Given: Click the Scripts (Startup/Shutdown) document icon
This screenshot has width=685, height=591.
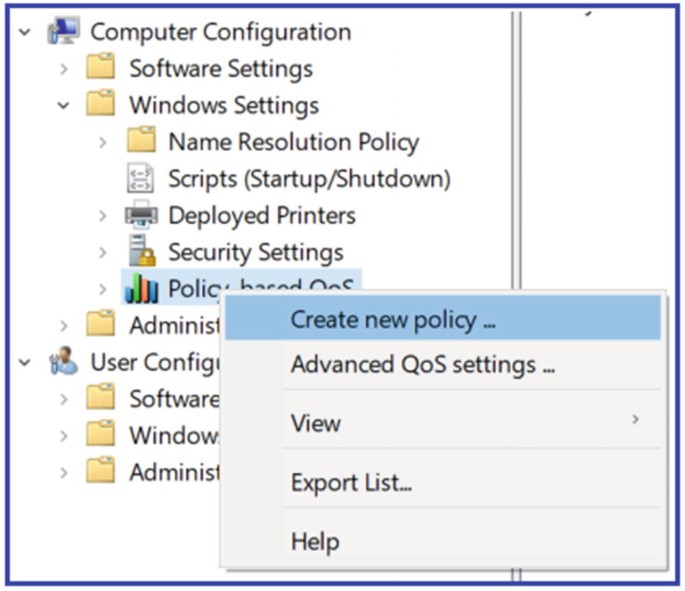Looking at the screenshot, I should click(x=141, y=179).
